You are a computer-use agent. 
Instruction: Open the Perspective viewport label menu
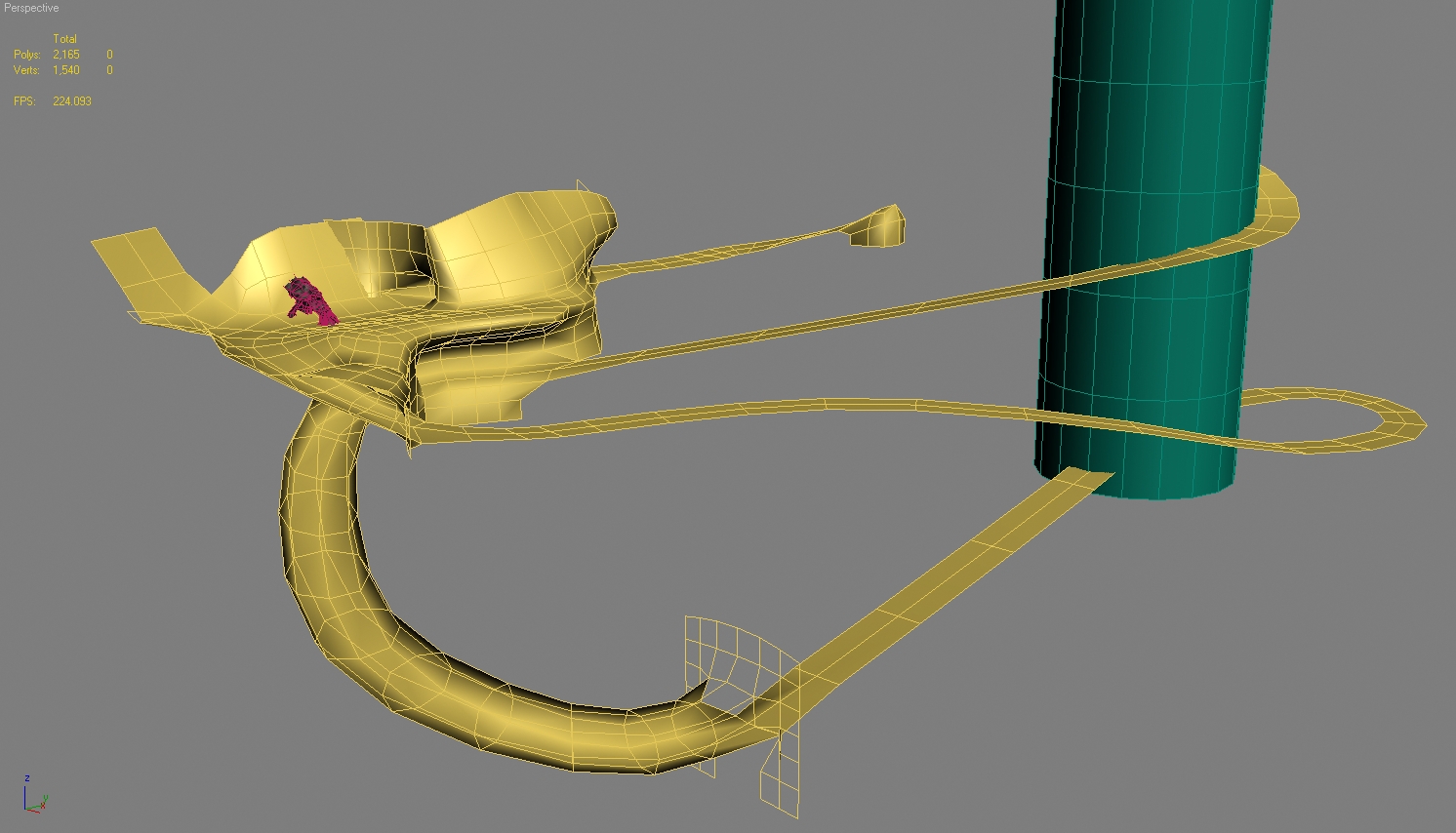(x=31, y=8)
